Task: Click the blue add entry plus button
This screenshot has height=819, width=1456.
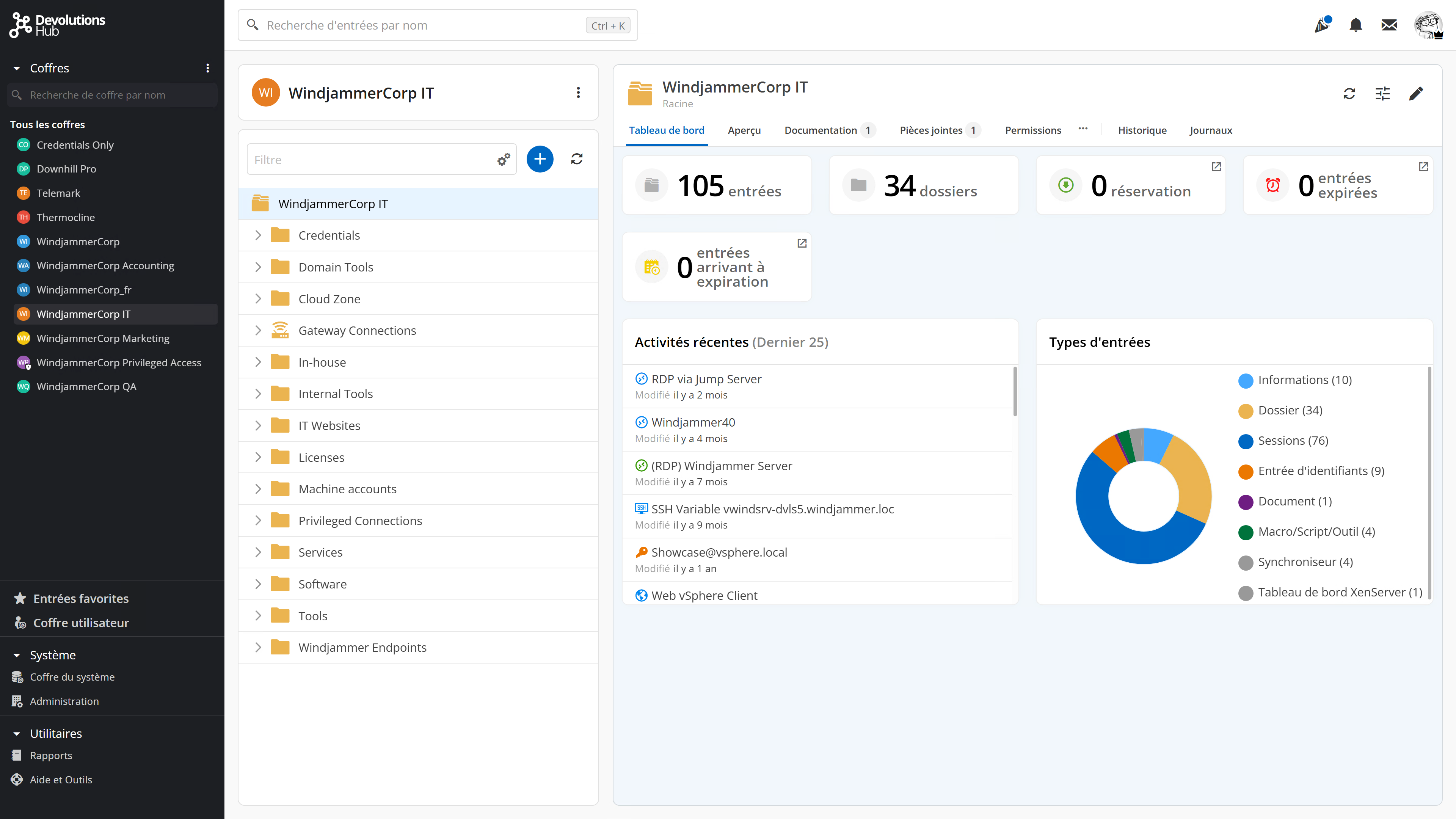Action: pyautogui.click(x=539, y=159)
